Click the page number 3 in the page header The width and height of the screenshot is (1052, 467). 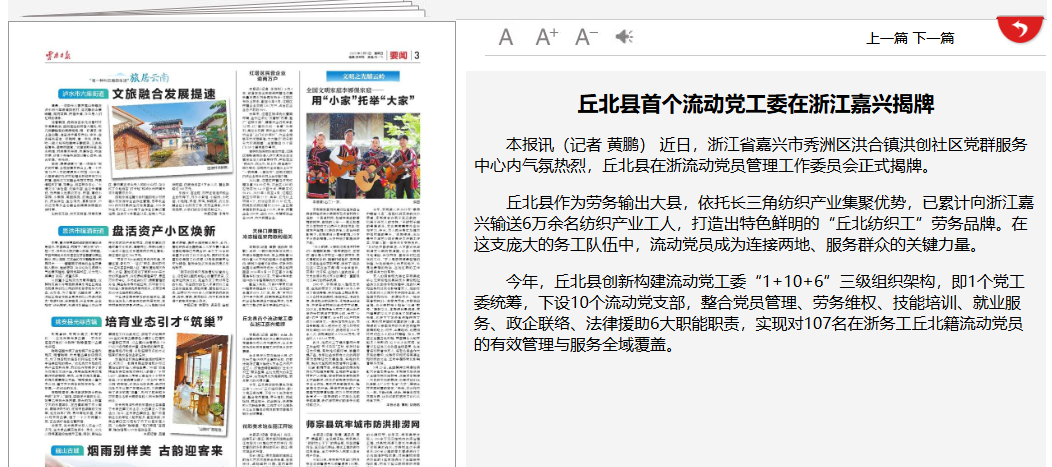coord(417,55)
